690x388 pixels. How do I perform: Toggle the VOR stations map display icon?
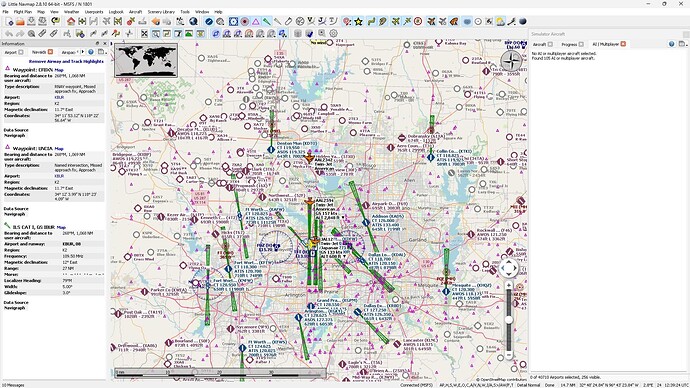233,21
